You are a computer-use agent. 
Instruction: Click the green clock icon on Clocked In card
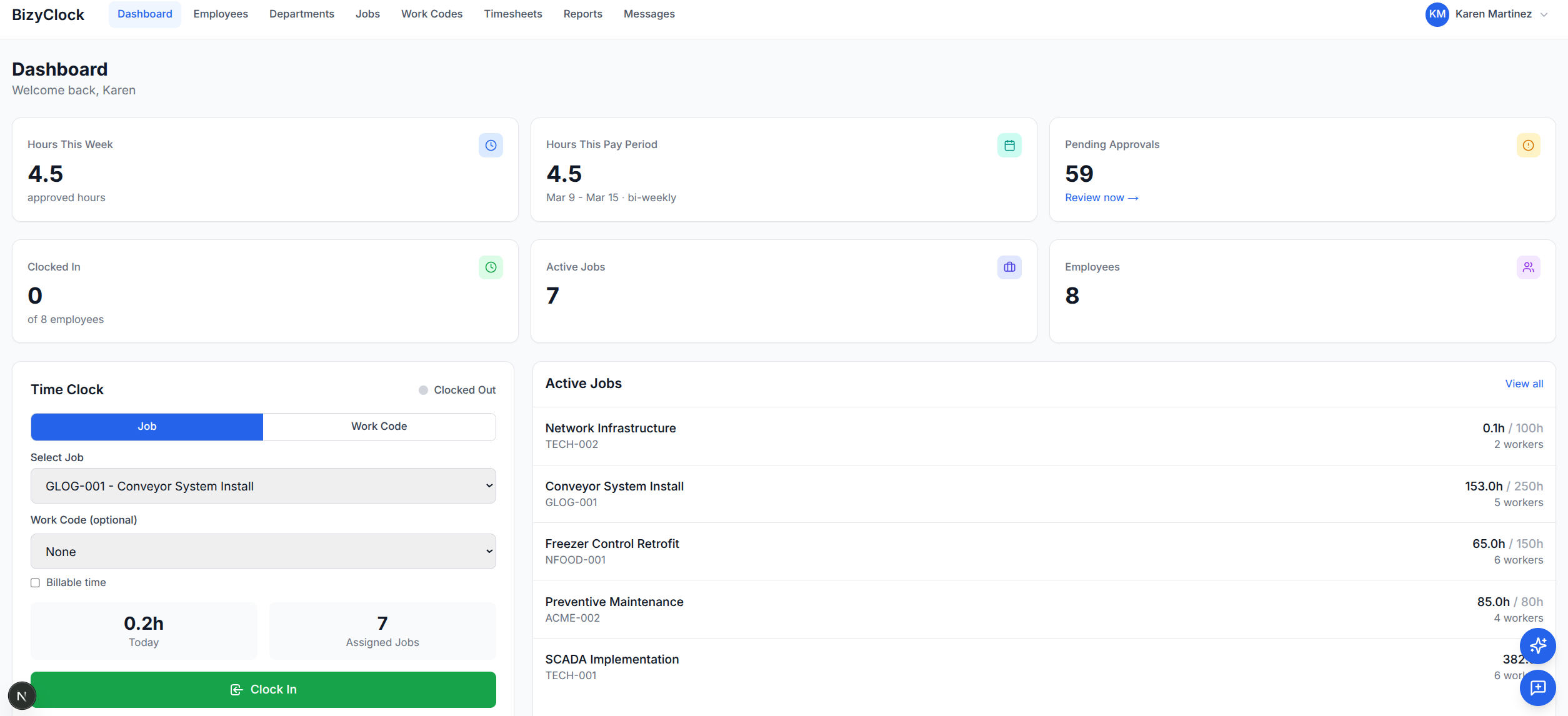pos(490,267)
